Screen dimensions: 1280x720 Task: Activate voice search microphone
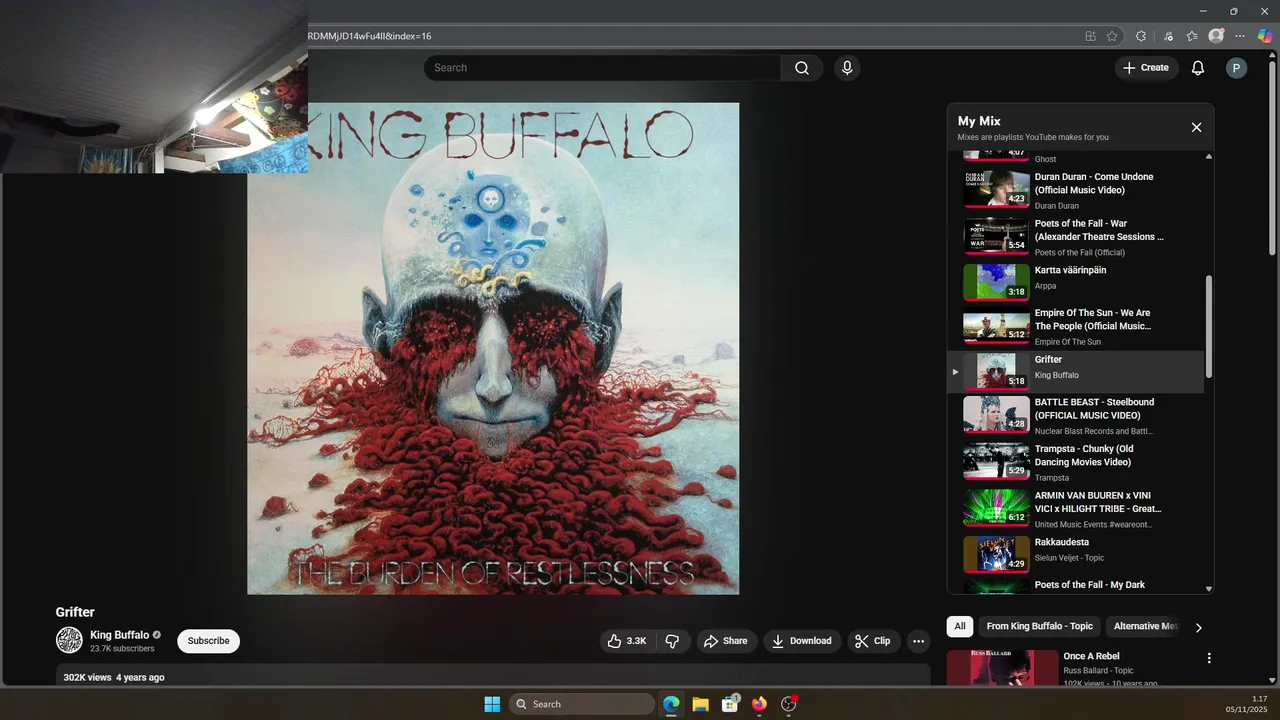coord(847,68)
